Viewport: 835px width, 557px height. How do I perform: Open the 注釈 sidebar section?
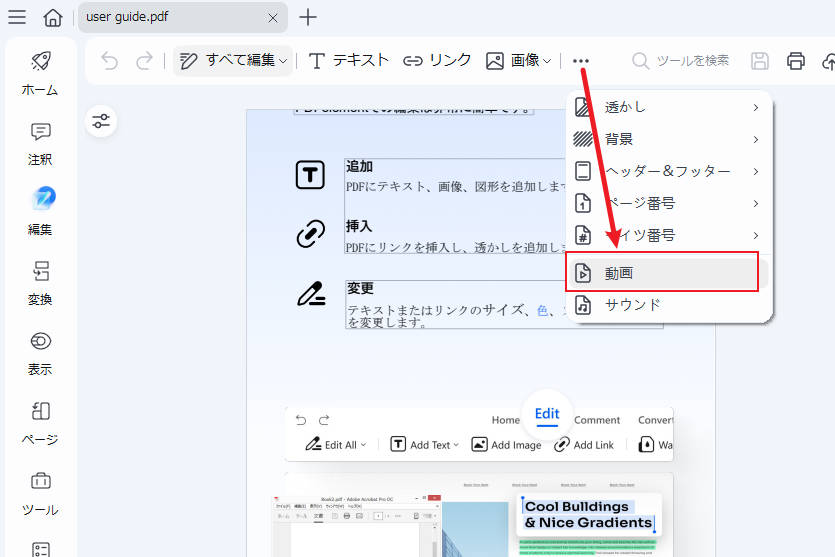coord(40,144)
